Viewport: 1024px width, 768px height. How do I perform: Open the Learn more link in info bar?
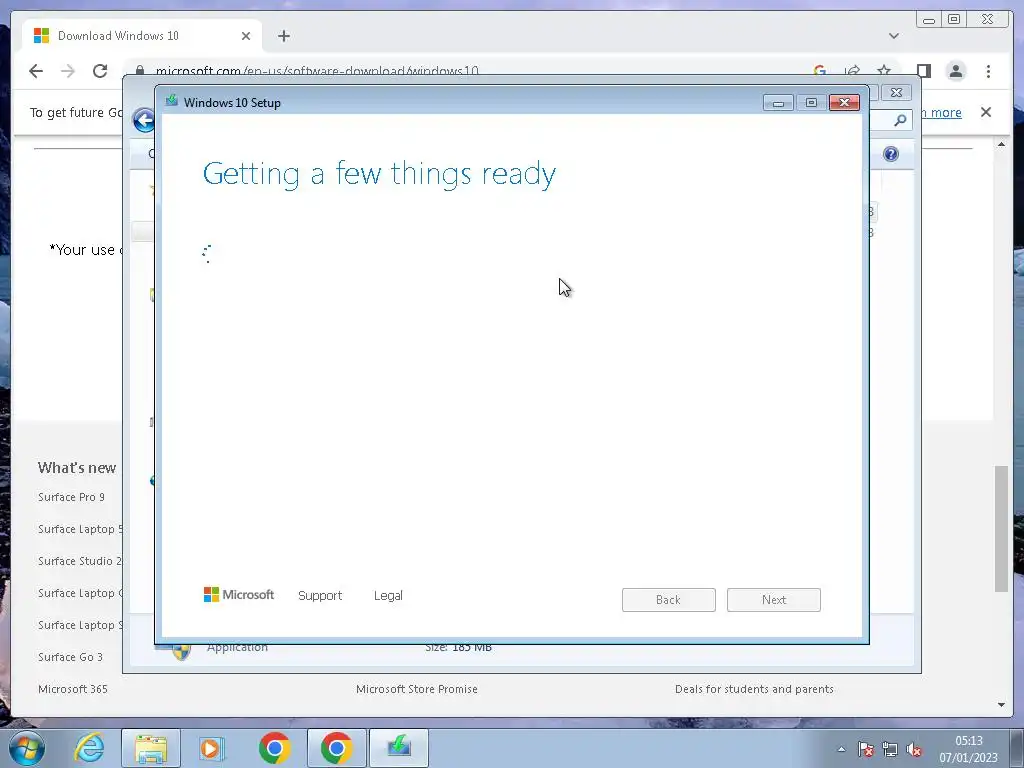940,112
